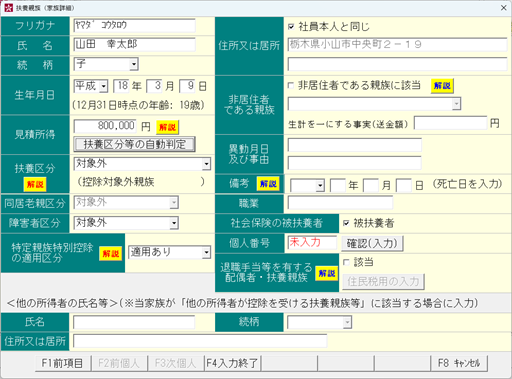Click the birth year field showing 18
Screen dimensions: 512x379
[121, 86]
